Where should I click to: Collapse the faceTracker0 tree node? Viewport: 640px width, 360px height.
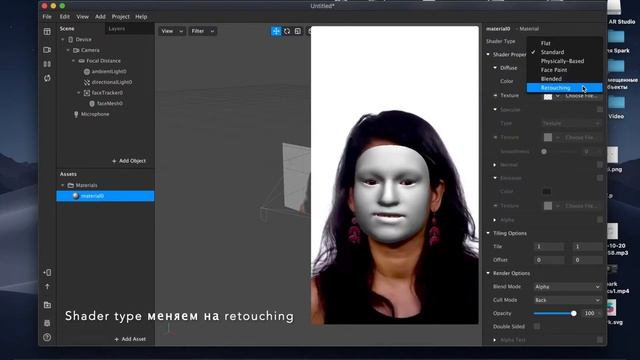click(x=79, y=93)
